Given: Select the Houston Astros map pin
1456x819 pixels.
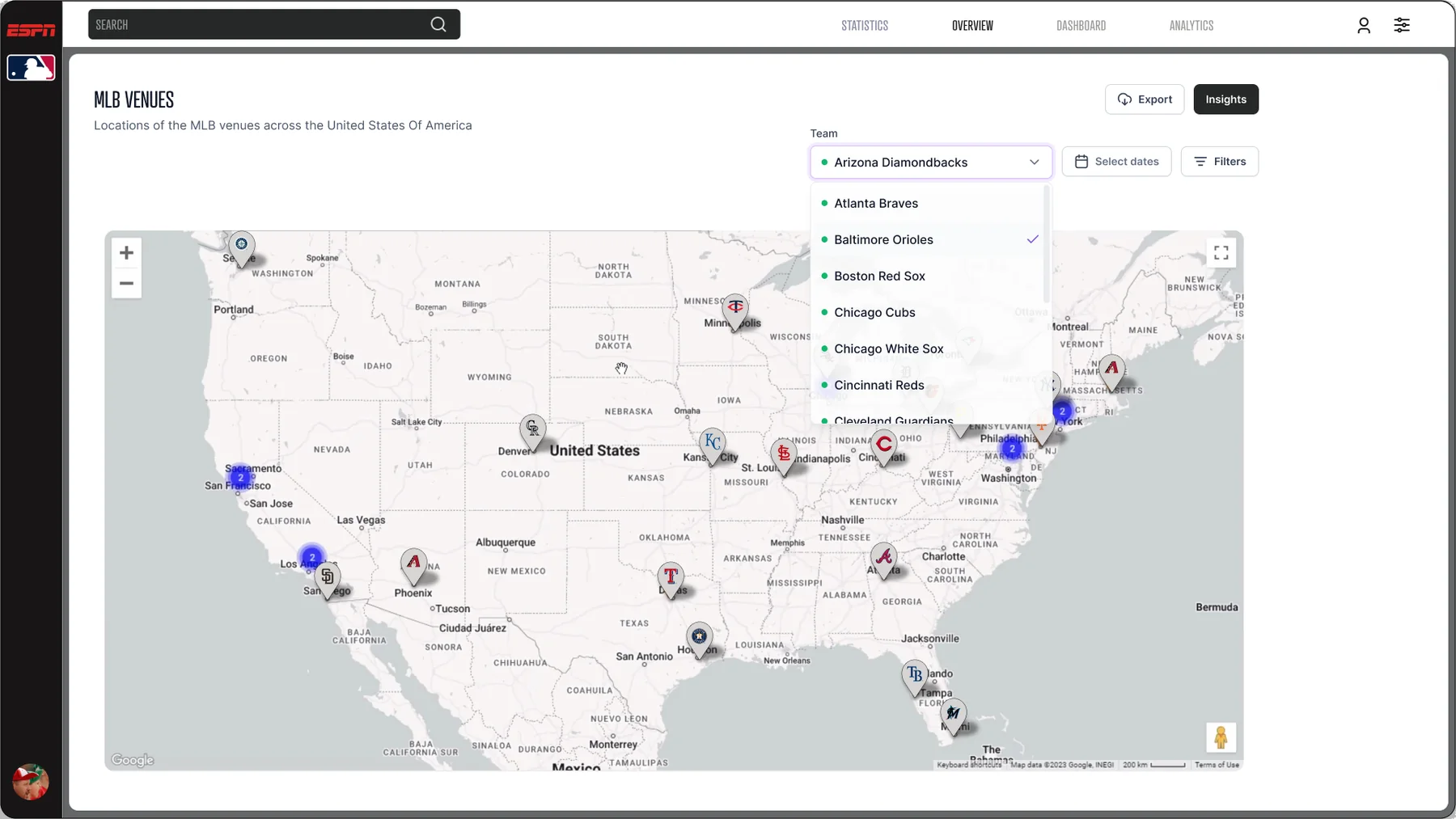Looking at the screenshot, I should [x=699, y=641].
